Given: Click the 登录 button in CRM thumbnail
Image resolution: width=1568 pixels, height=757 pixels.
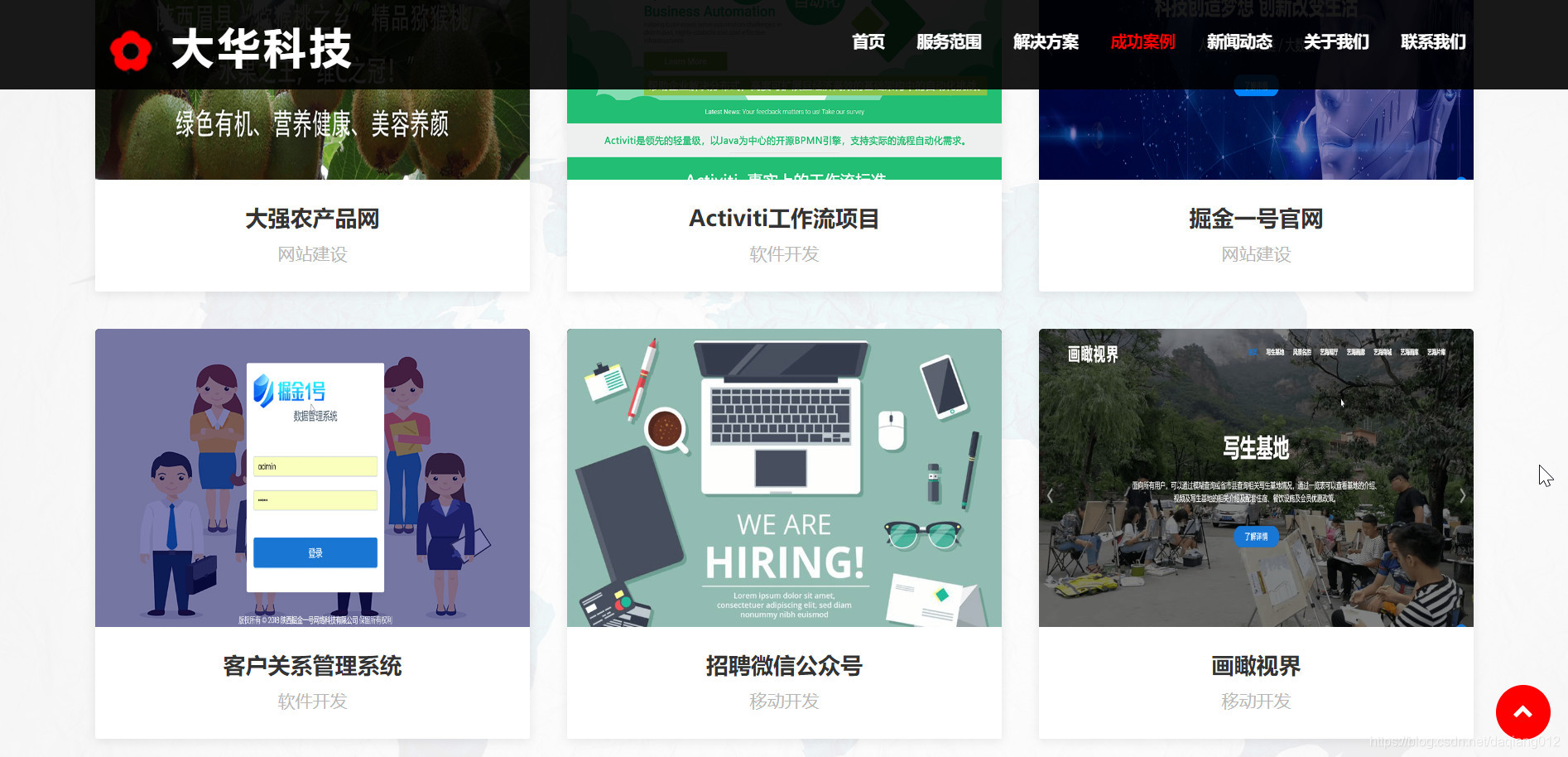Looking at the screenshot, I should point(315,552).
